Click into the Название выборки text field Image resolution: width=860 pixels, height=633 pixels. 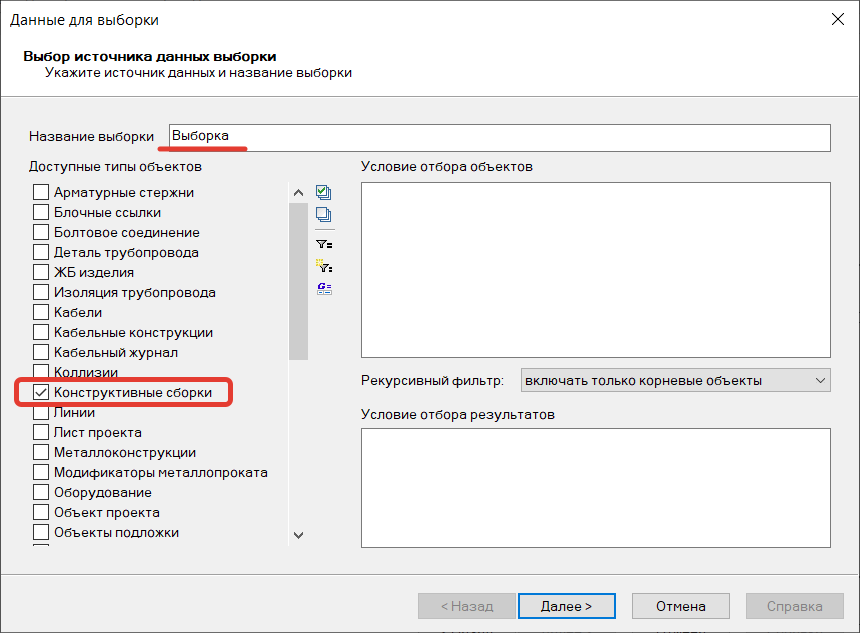(x=500, y=137)
